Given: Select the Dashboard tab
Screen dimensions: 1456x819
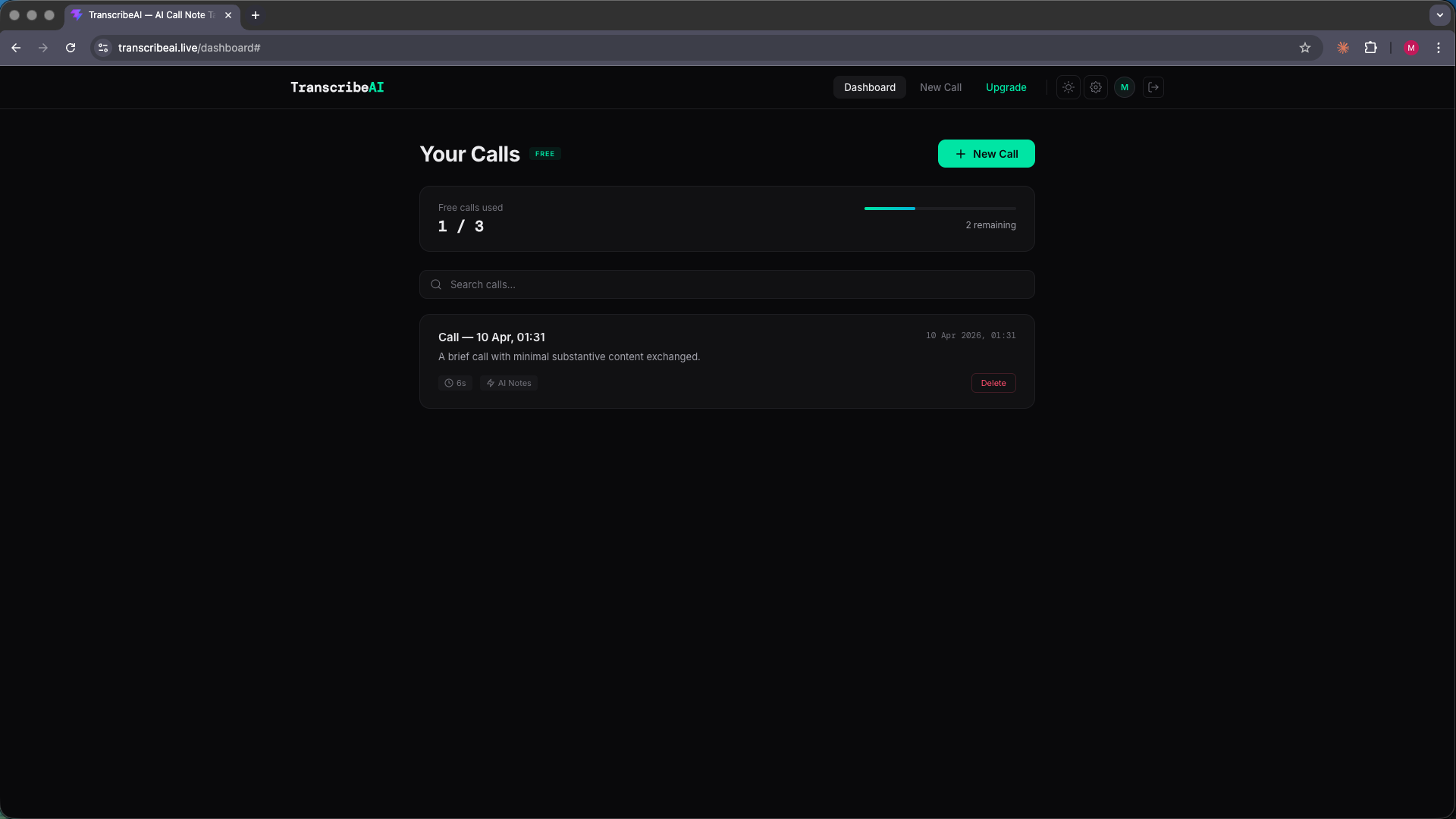Looking at the screenshot, I should [869, 87].
